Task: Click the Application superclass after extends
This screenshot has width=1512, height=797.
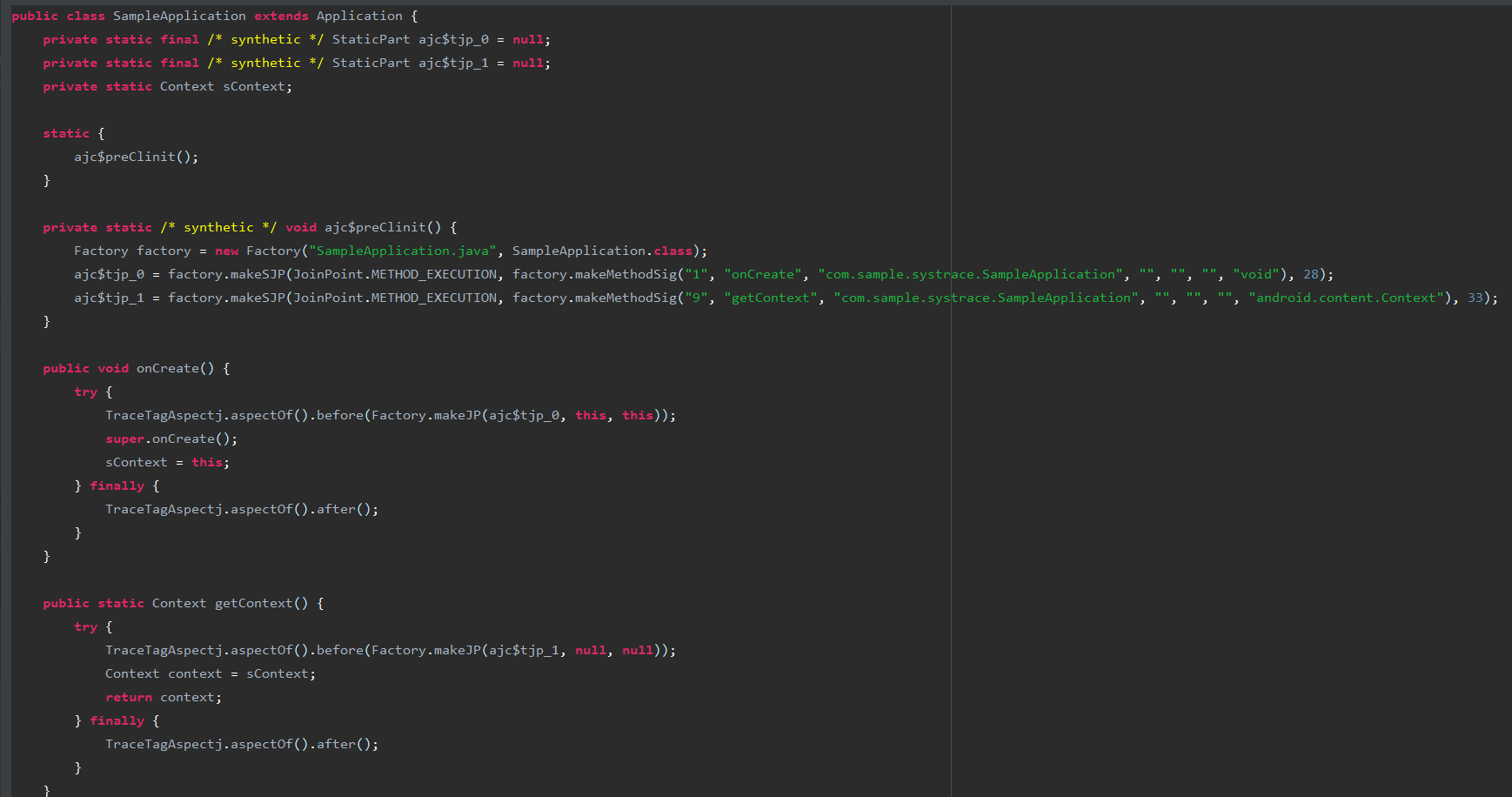Action: 358,16
